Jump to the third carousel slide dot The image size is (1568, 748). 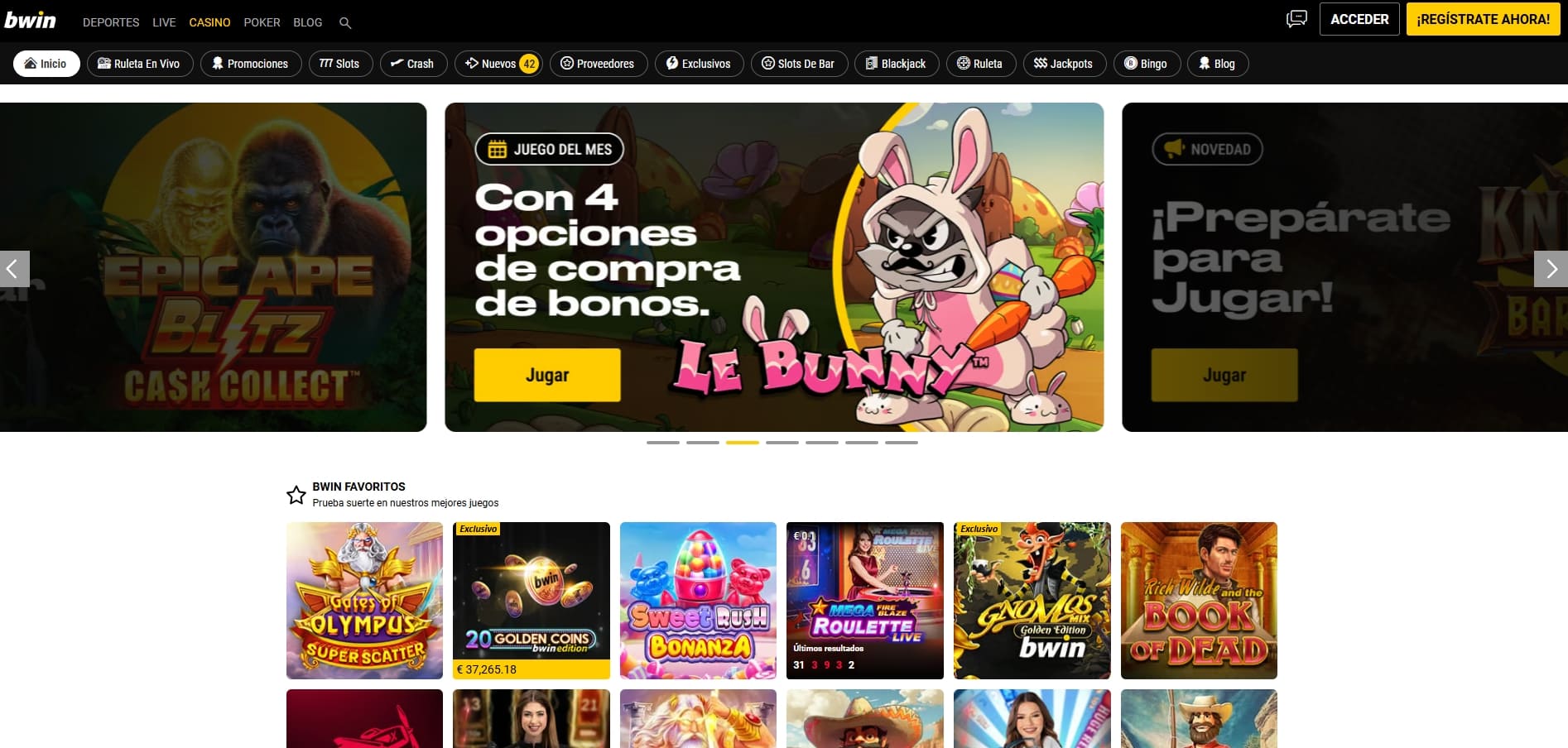(743, 443)
